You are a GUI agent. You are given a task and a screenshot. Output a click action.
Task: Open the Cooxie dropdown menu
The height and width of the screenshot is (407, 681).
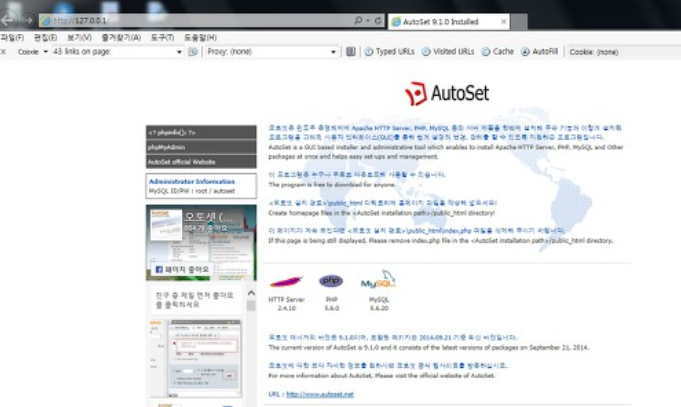pyautogui.click(x=33, y=52)
